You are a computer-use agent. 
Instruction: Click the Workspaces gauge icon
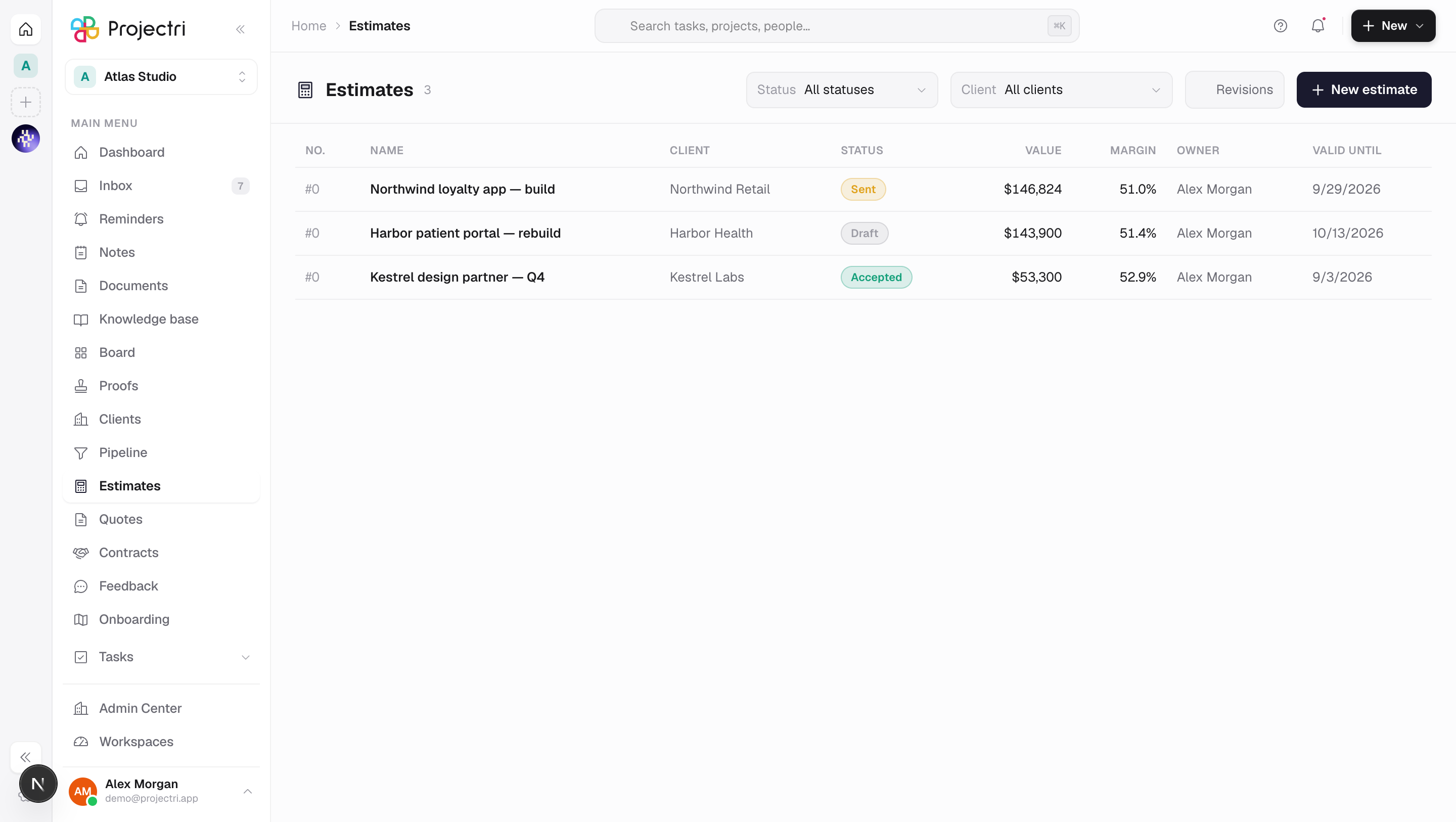81,742
